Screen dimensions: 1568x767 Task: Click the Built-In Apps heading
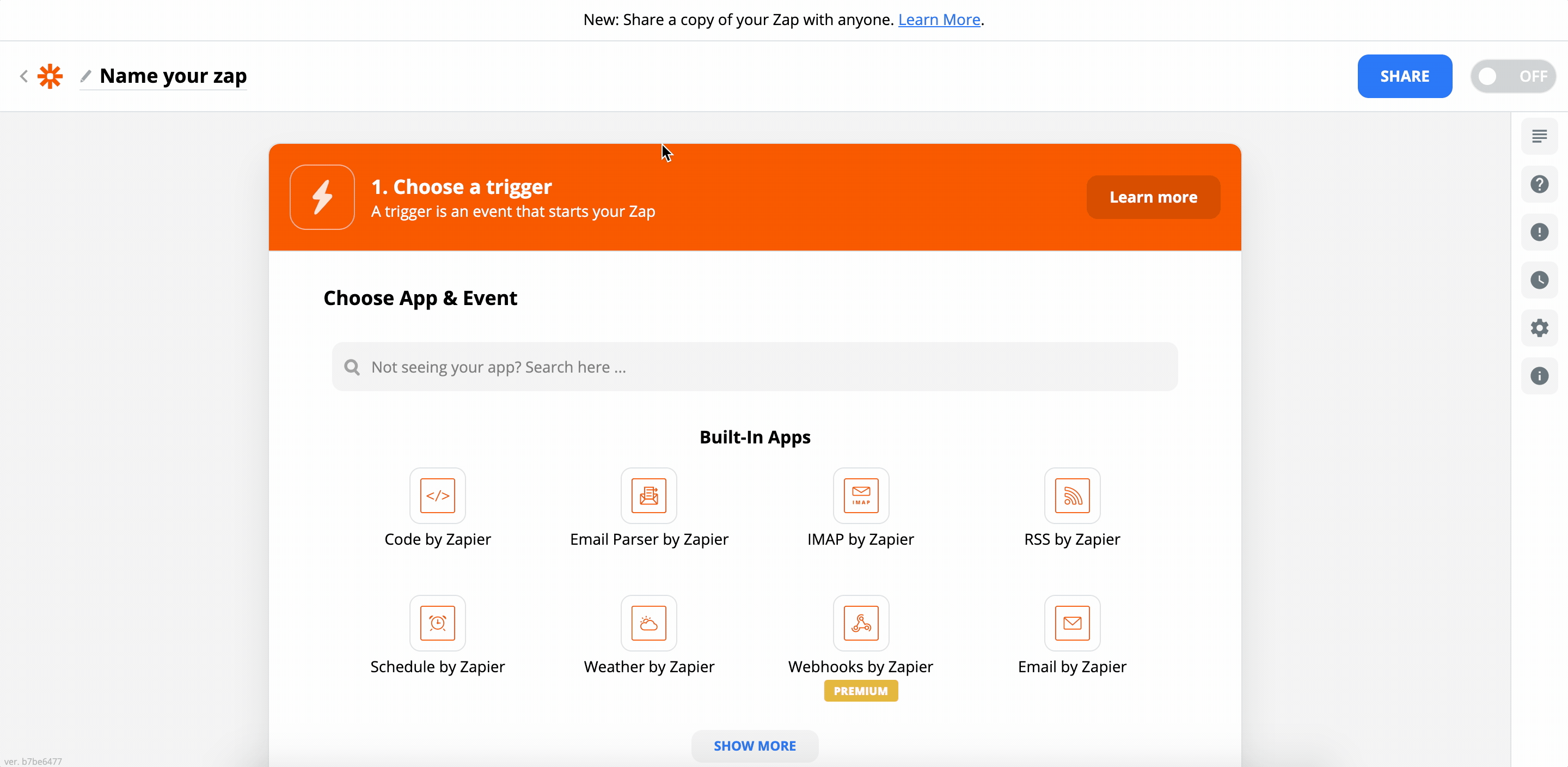coord(755,437)
